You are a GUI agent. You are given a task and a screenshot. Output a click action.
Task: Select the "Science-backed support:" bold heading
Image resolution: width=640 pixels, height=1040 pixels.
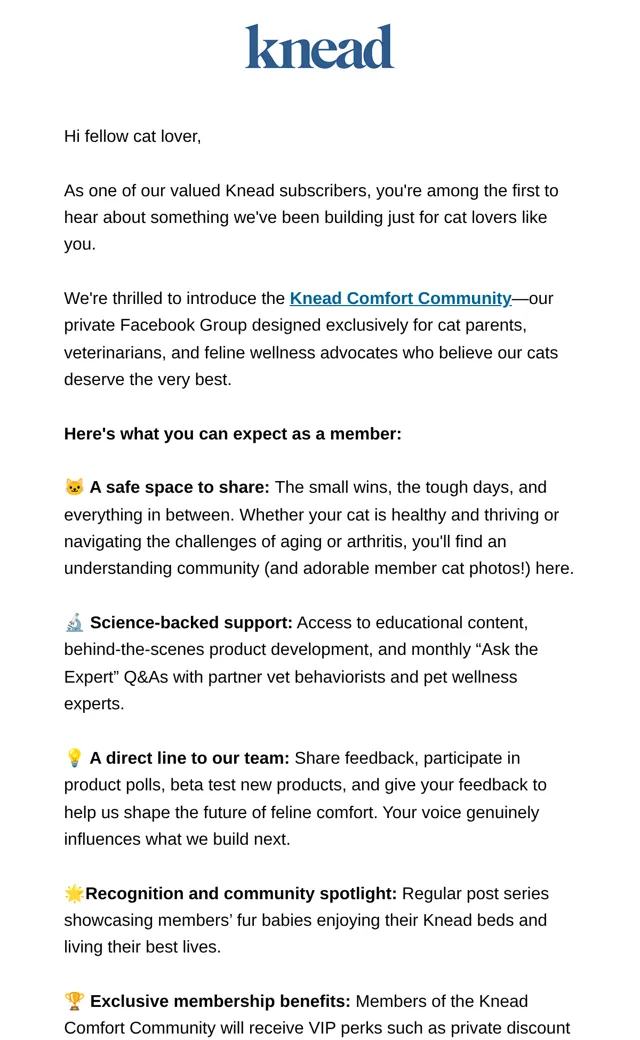click(x=191, y=623)
